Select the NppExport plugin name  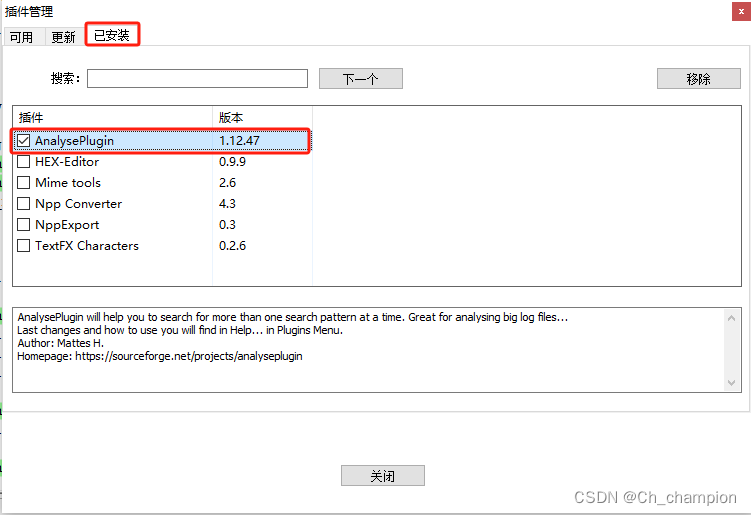coord(67,225)
